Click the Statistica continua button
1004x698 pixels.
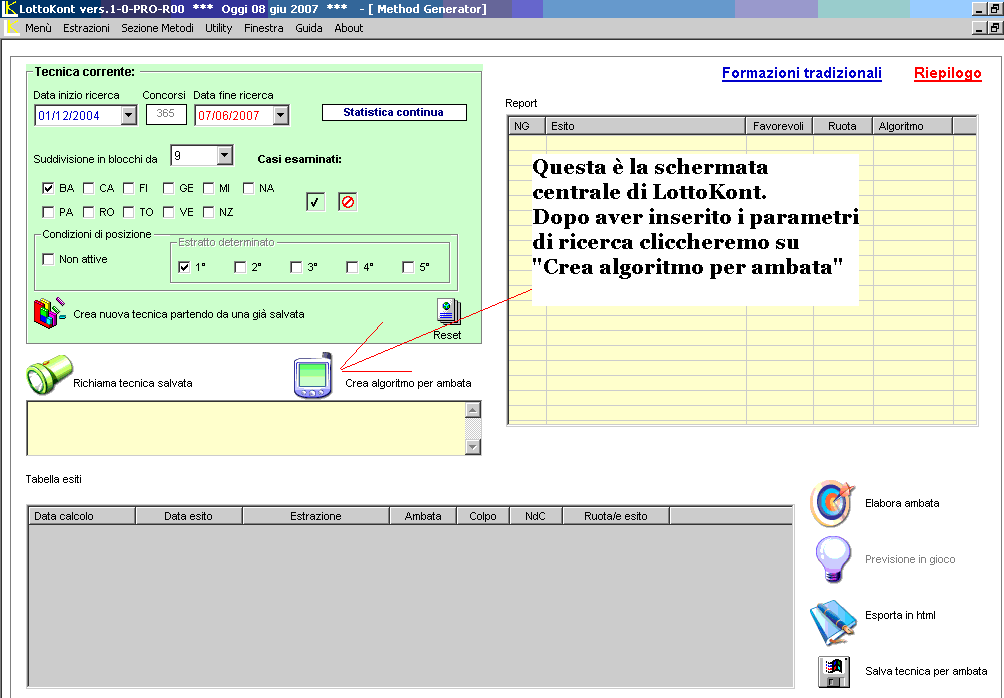(x=394, y=112)
